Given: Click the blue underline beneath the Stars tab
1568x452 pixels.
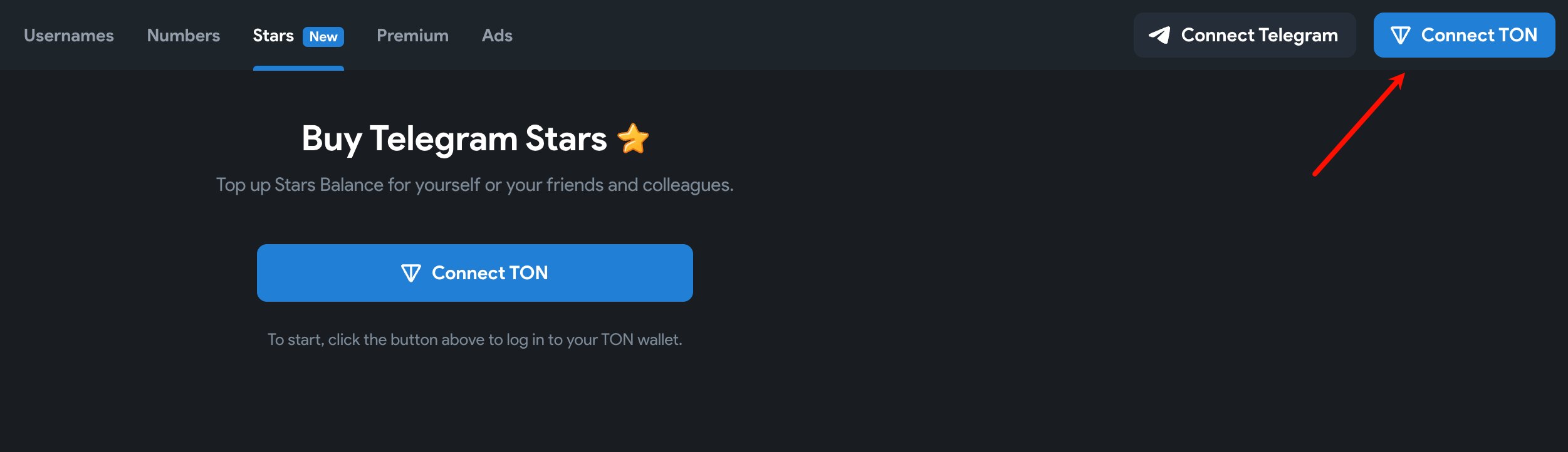Looking at the screenshot, I should pyautogui.click(x=298, y=68).
